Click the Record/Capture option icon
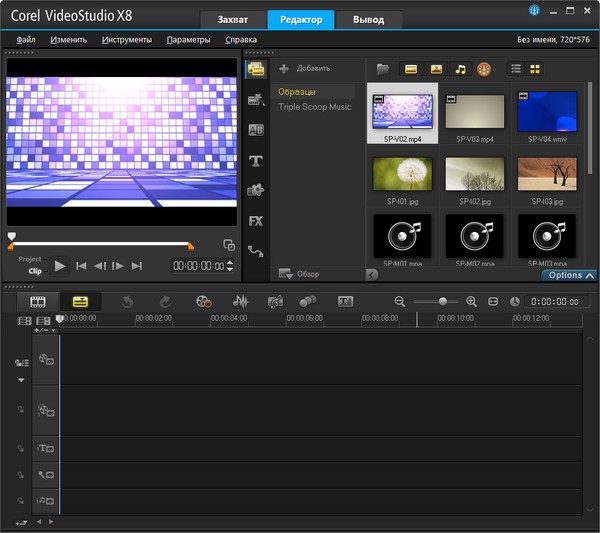Screen dimensions: 600x533 click(x=204, y=301)
